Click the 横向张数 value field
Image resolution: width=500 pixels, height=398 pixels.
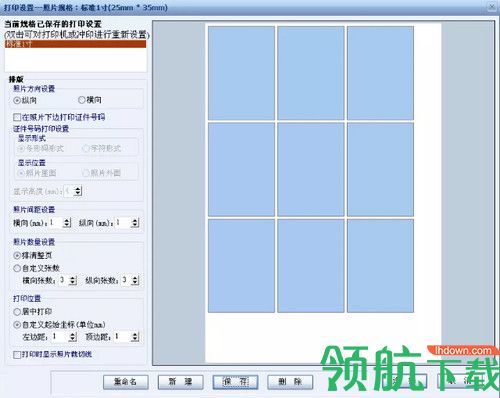(64, 280)
